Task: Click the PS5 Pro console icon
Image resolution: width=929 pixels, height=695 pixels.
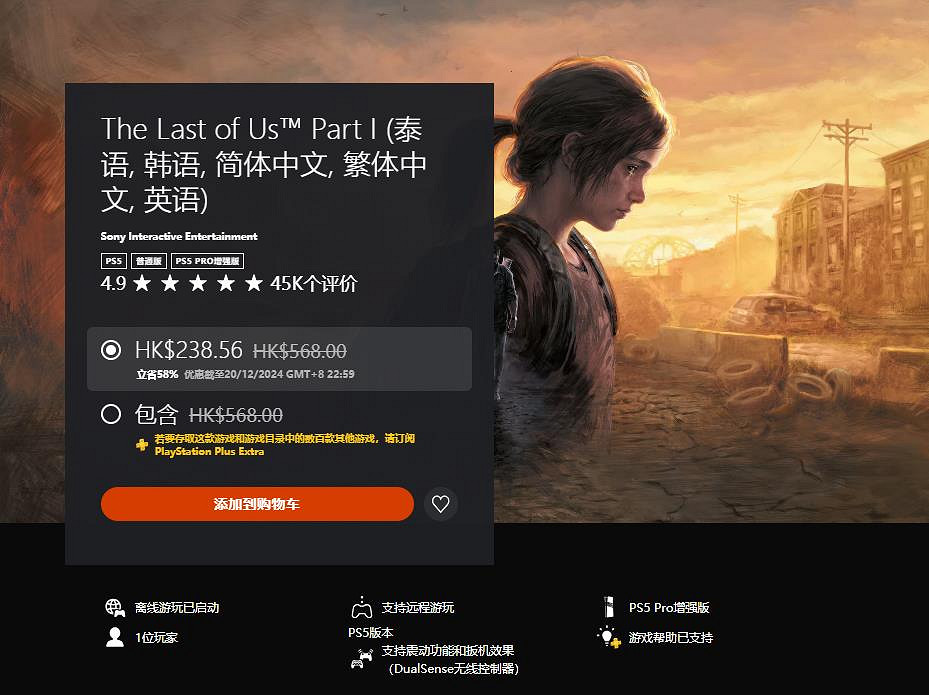Action: (608, 607)
